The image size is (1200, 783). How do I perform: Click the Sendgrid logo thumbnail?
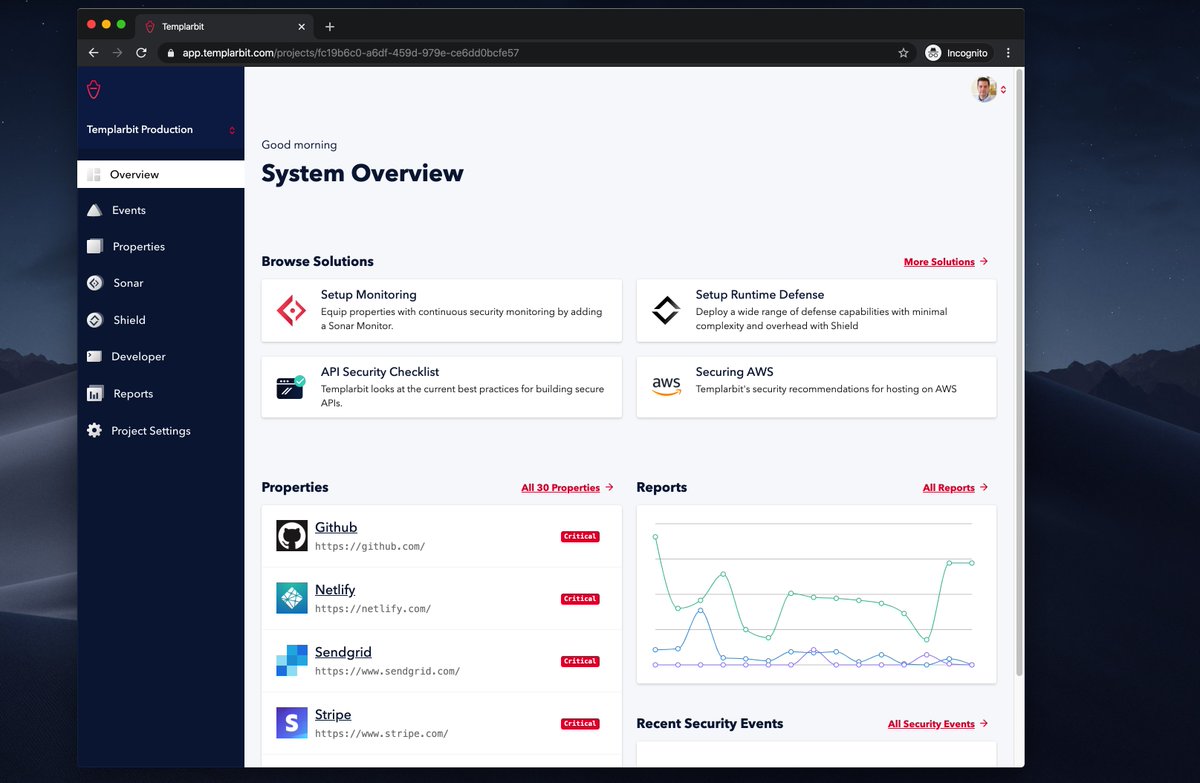coord(292,661)
